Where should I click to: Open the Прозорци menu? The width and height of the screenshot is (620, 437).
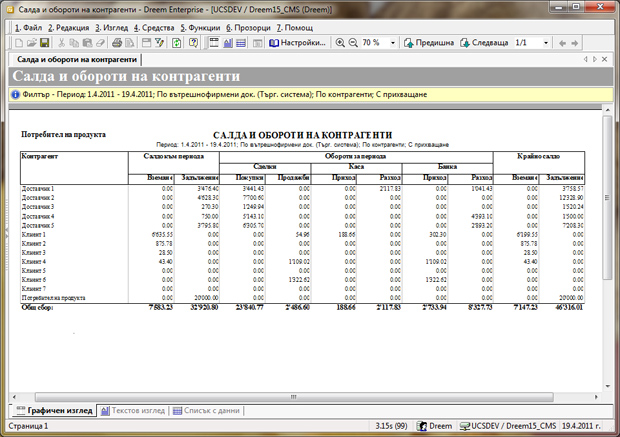[248, 28]
